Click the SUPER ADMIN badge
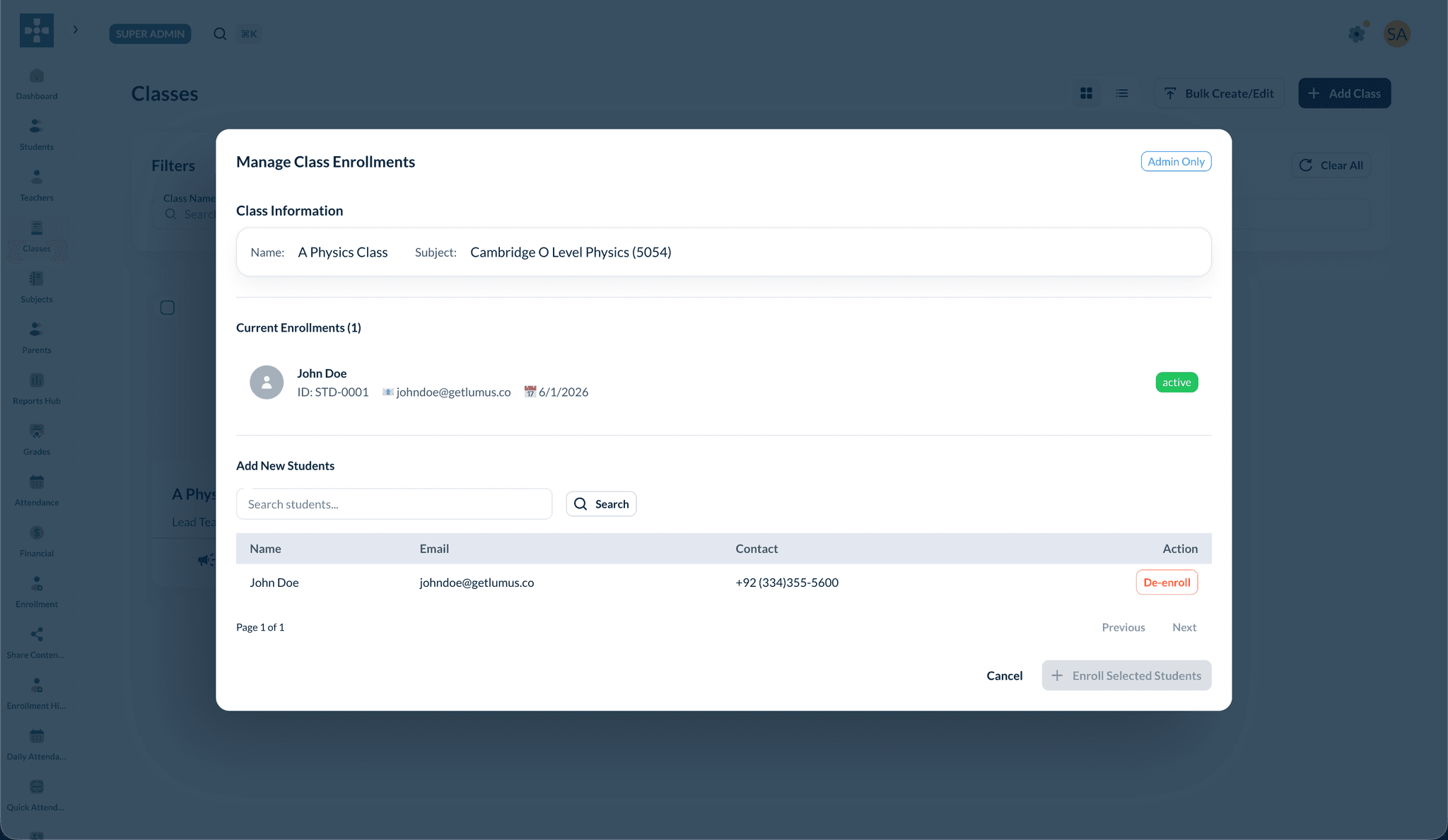This screenshot has width=1448, height=840. click(x=150, y=34)
